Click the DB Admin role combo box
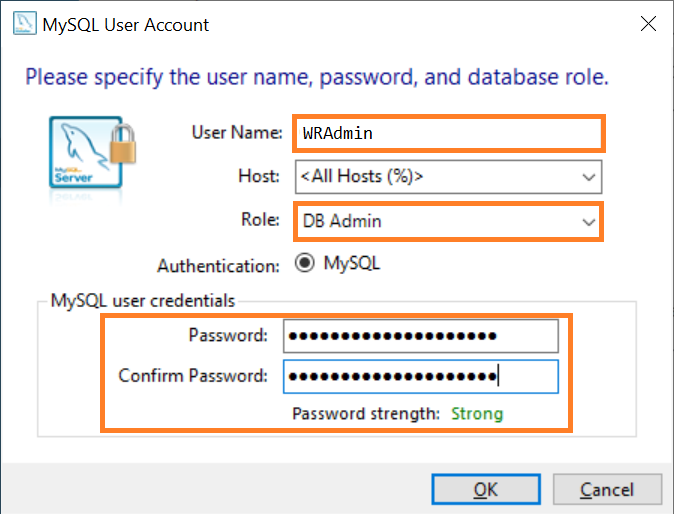 point(448,221)
